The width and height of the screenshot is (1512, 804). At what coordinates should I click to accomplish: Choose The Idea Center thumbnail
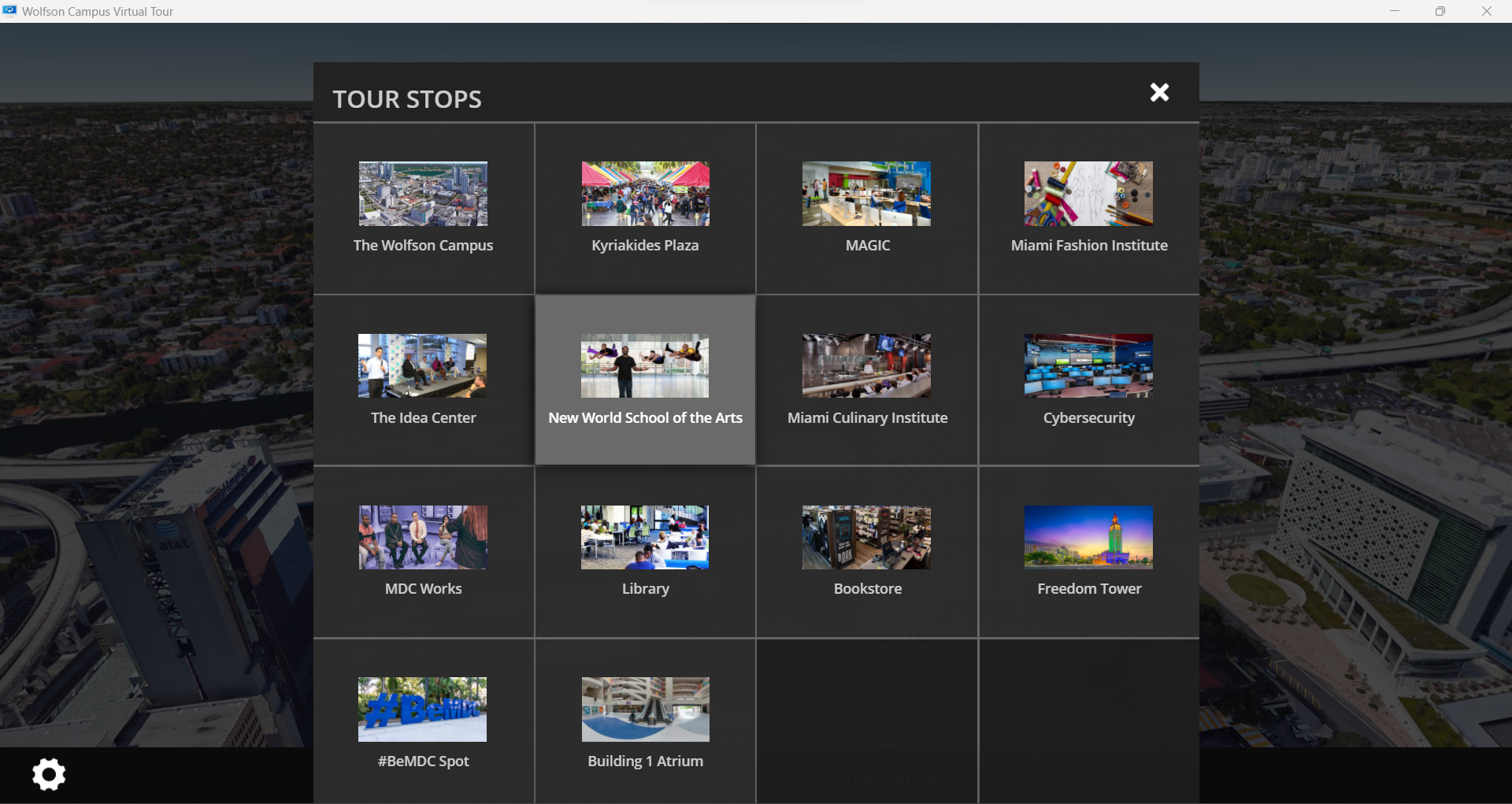click(422, 365)
